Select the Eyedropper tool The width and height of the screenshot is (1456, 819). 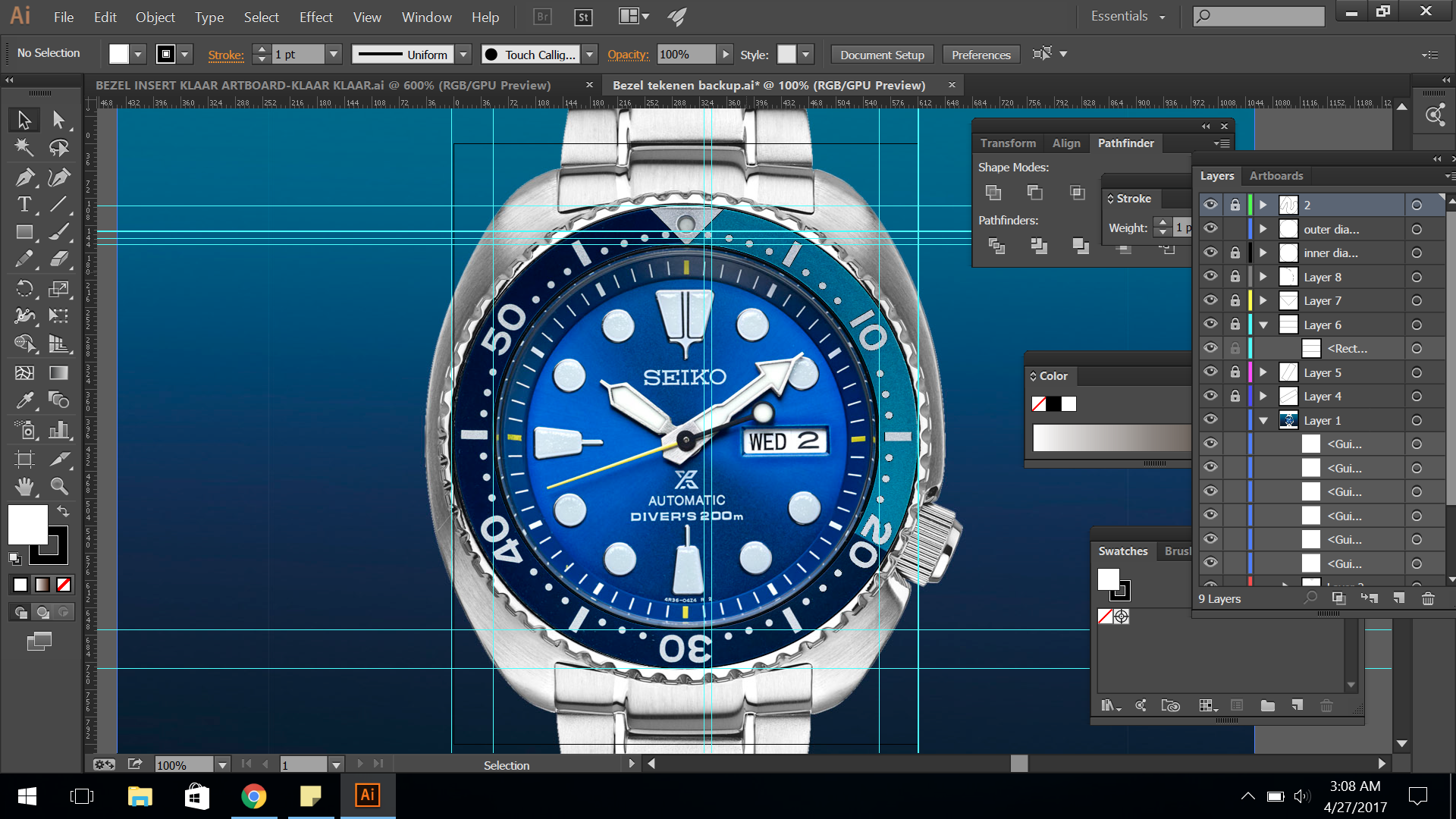click(x=24, y=400)
